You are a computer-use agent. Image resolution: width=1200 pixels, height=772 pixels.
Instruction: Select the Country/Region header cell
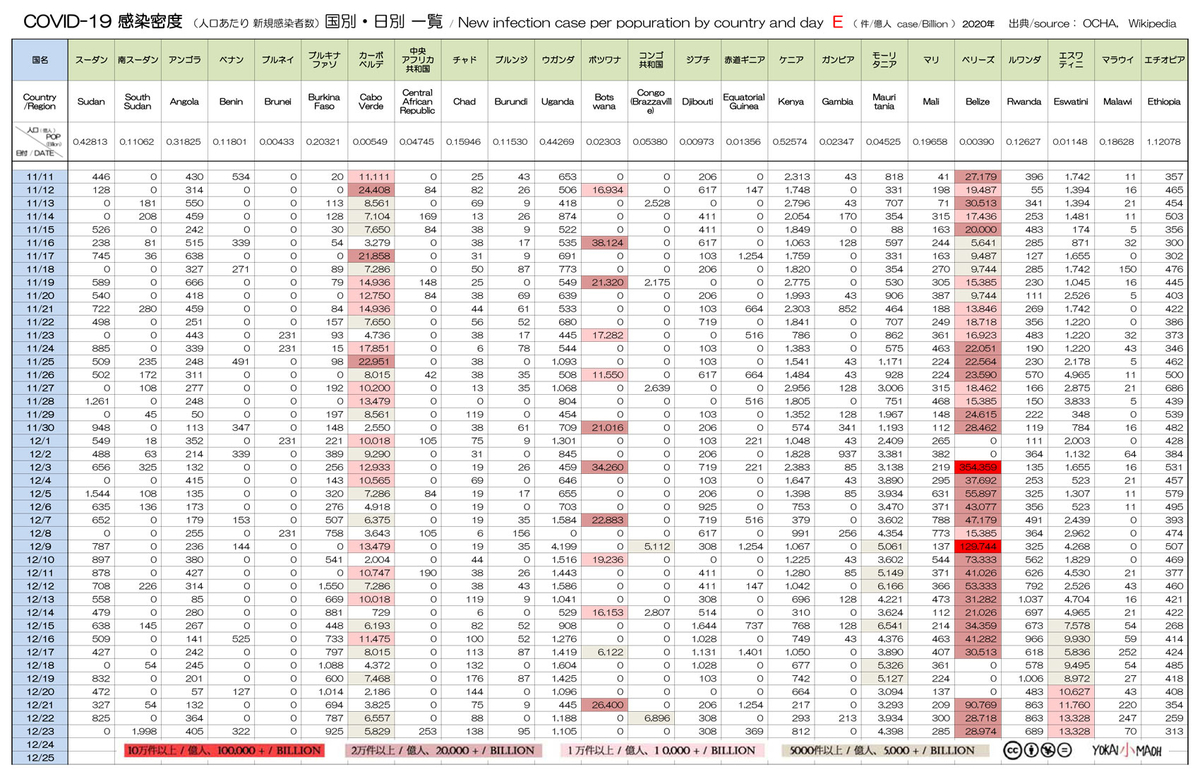point(41,102)
